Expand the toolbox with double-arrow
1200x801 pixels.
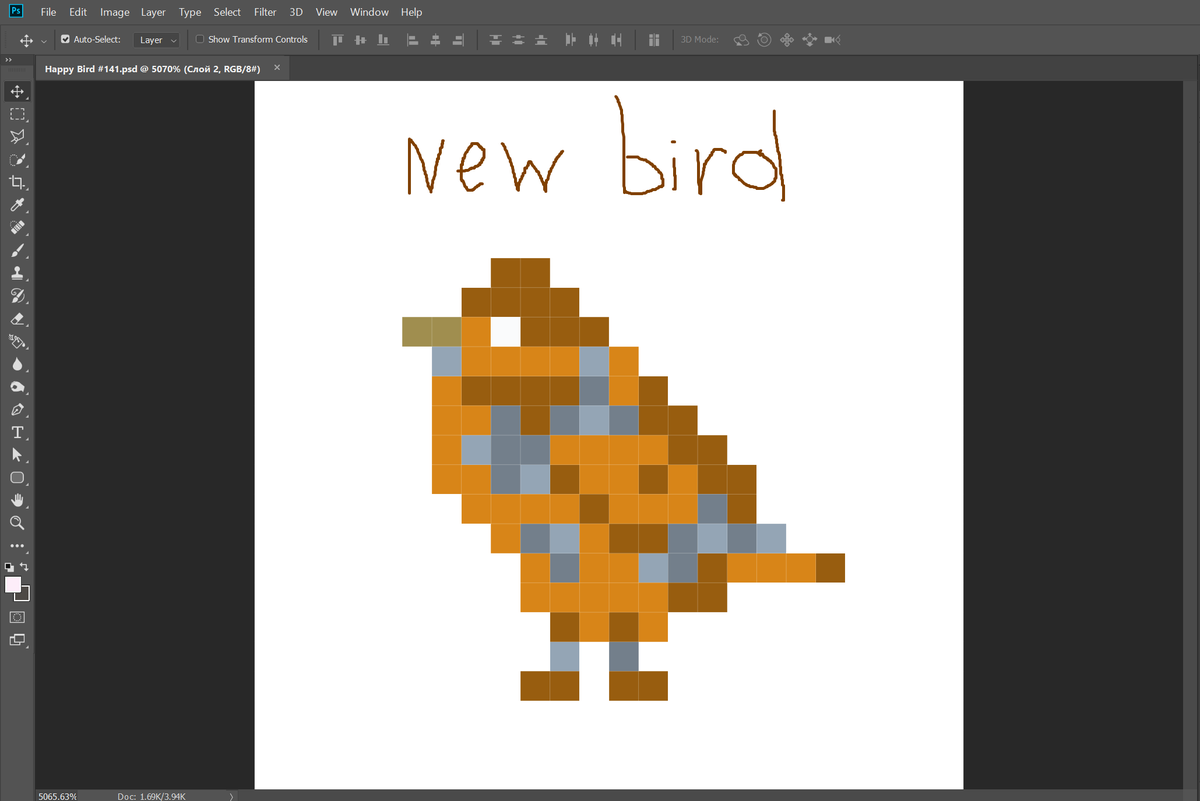(9, 60)
